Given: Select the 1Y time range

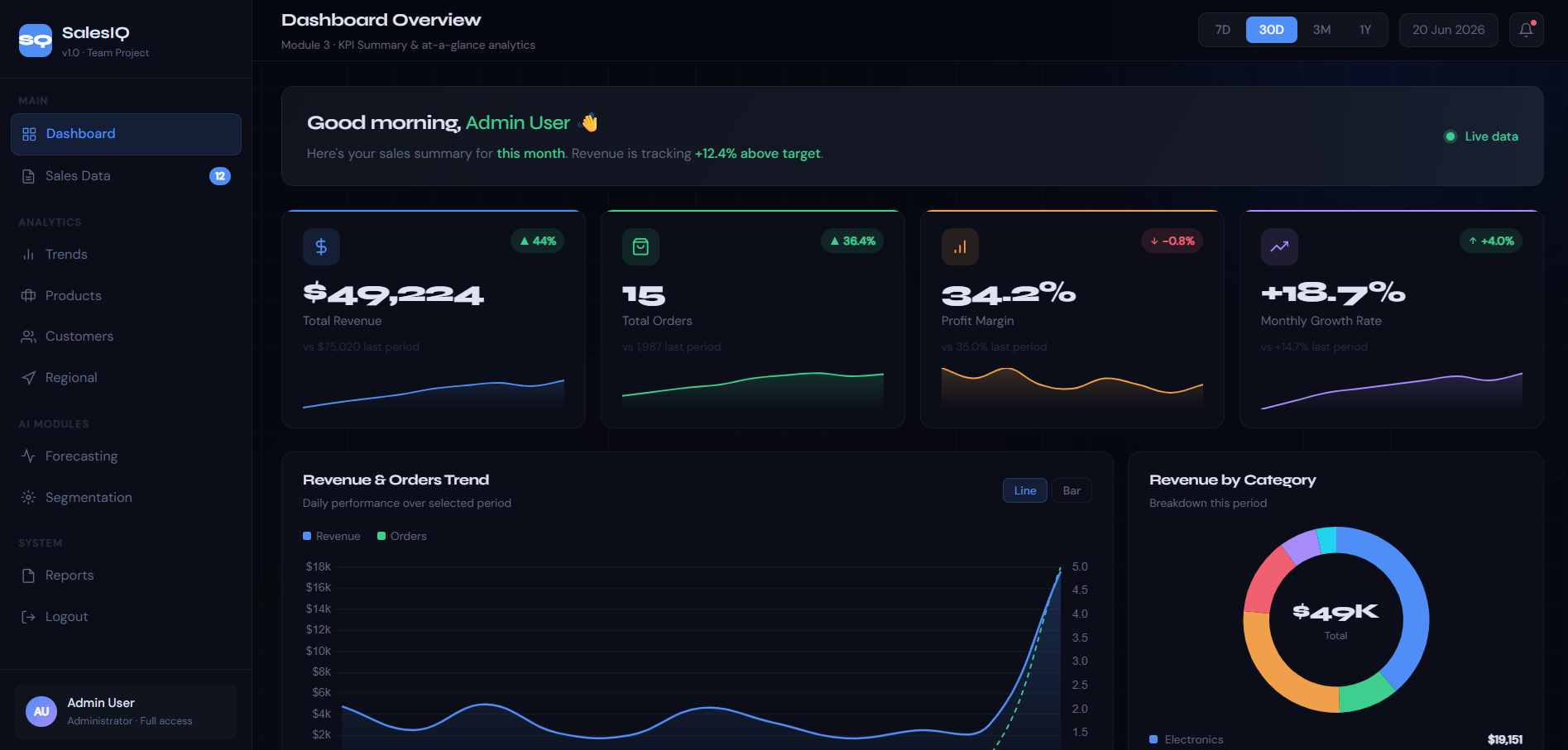Looking at the screenshot, I should pos(1365,30).
